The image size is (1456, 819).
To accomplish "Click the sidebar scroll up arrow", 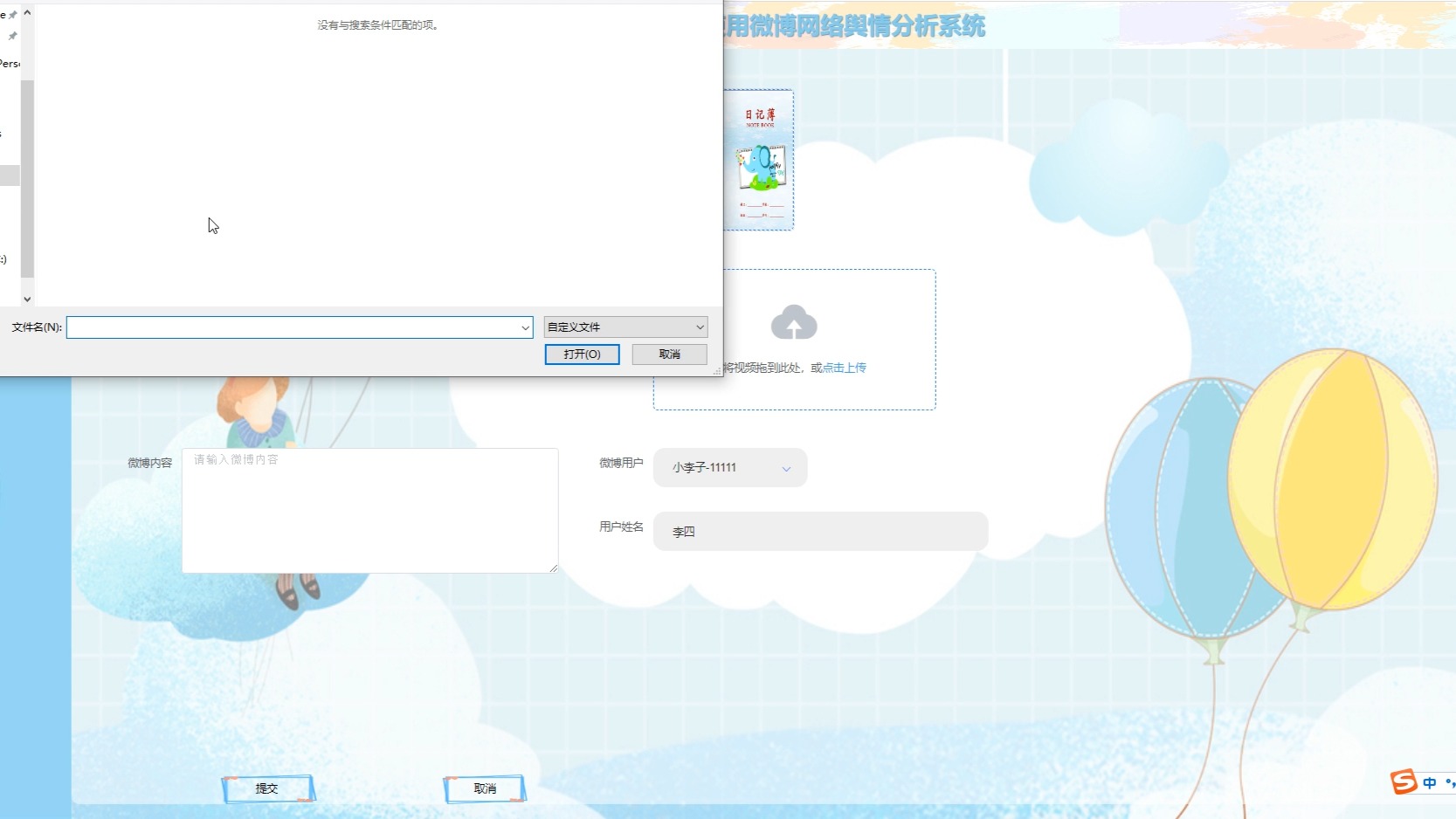I will click(x=27, y=13).
